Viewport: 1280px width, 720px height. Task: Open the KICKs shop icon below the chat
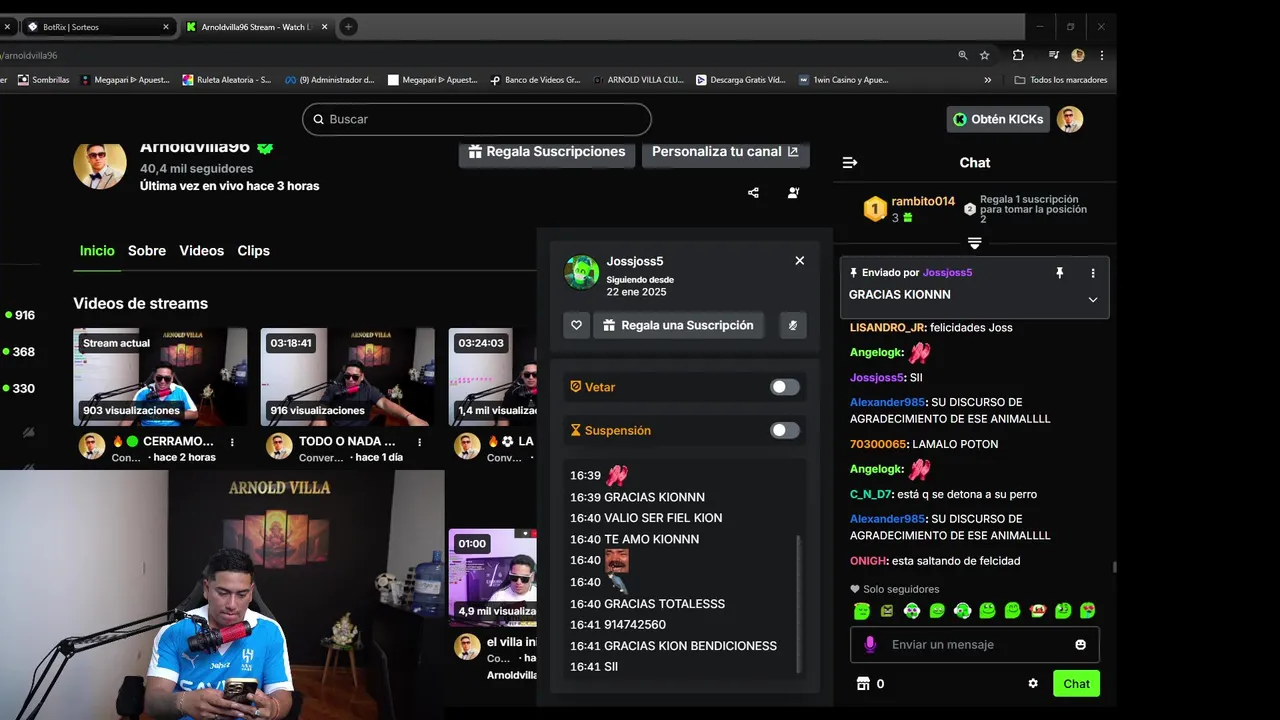[x=863, y=684]
